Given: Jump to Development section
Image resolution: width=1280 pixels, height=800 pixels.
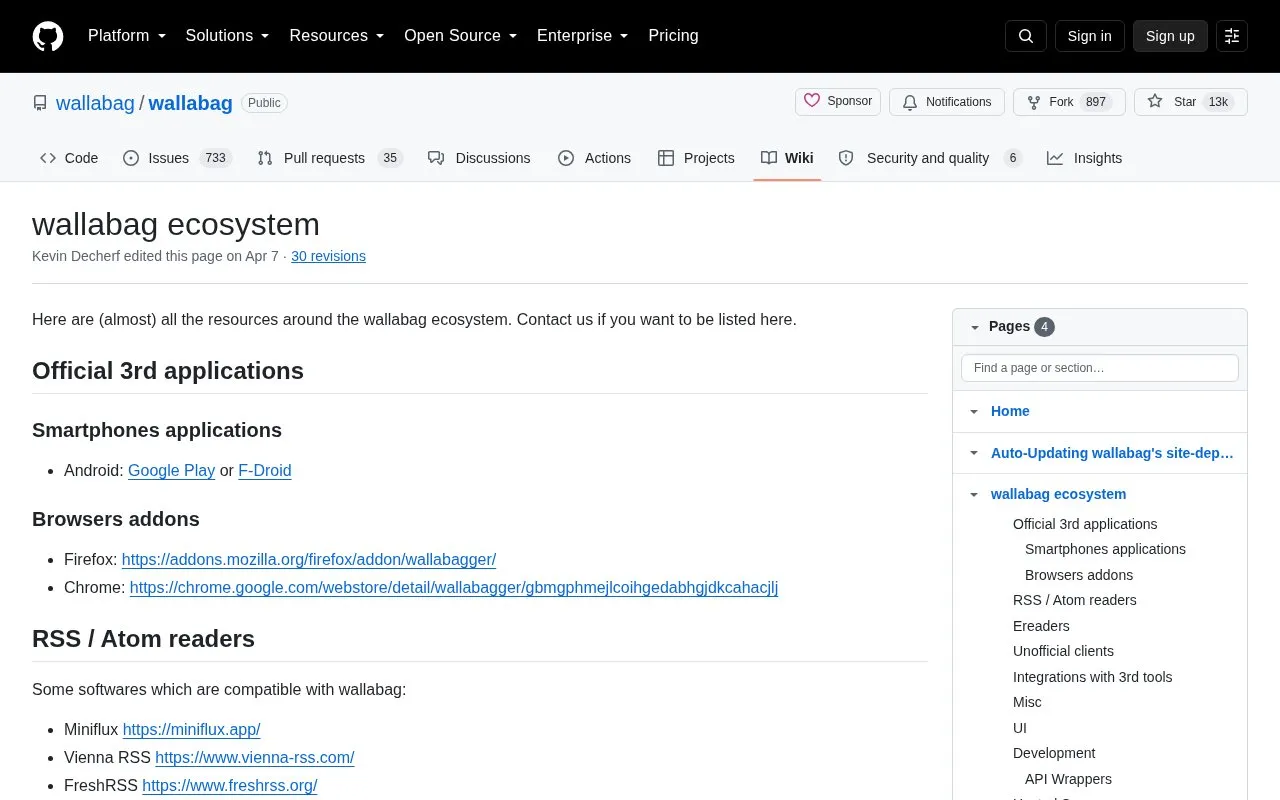Looking at the screenshot, I should [x=1054, y=753].
